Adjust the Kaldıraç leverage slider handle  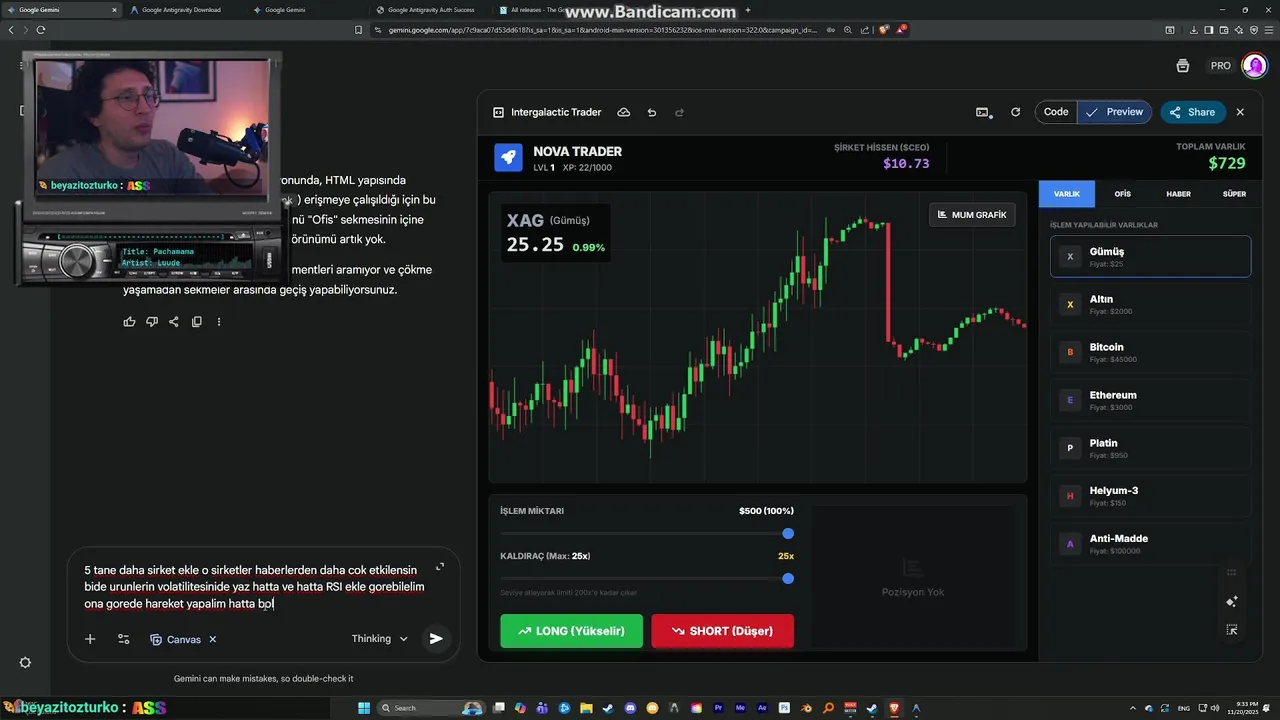[x=788, y=578]
